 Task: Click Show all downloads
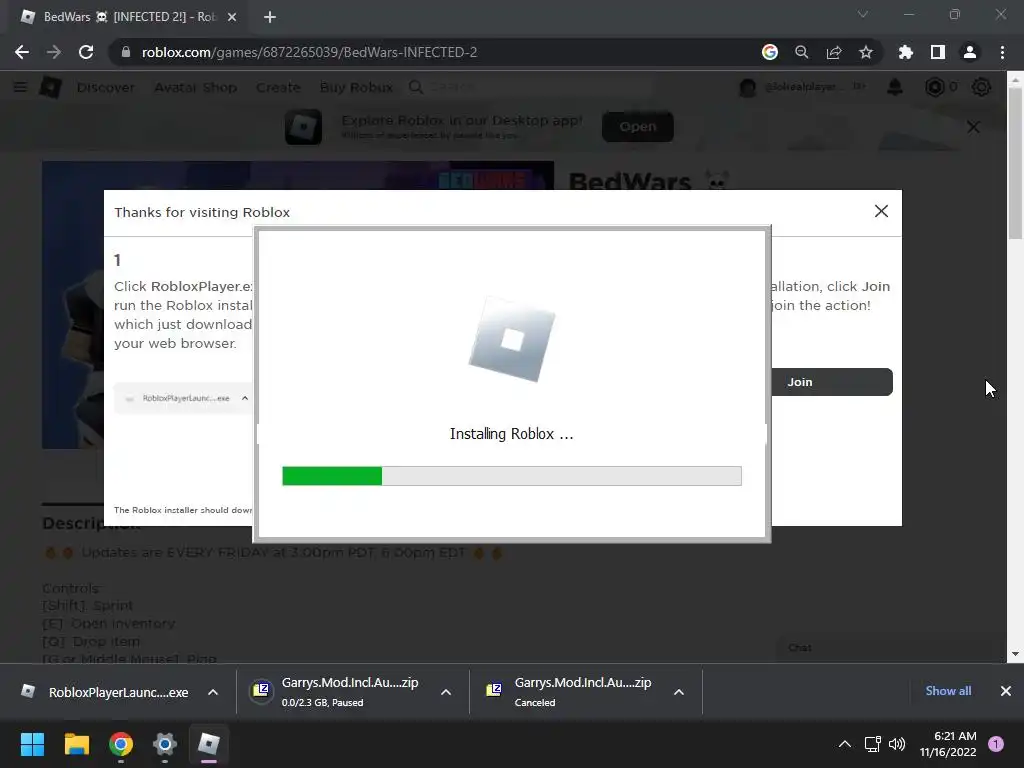pyautogui.click(x=948, y=691)
